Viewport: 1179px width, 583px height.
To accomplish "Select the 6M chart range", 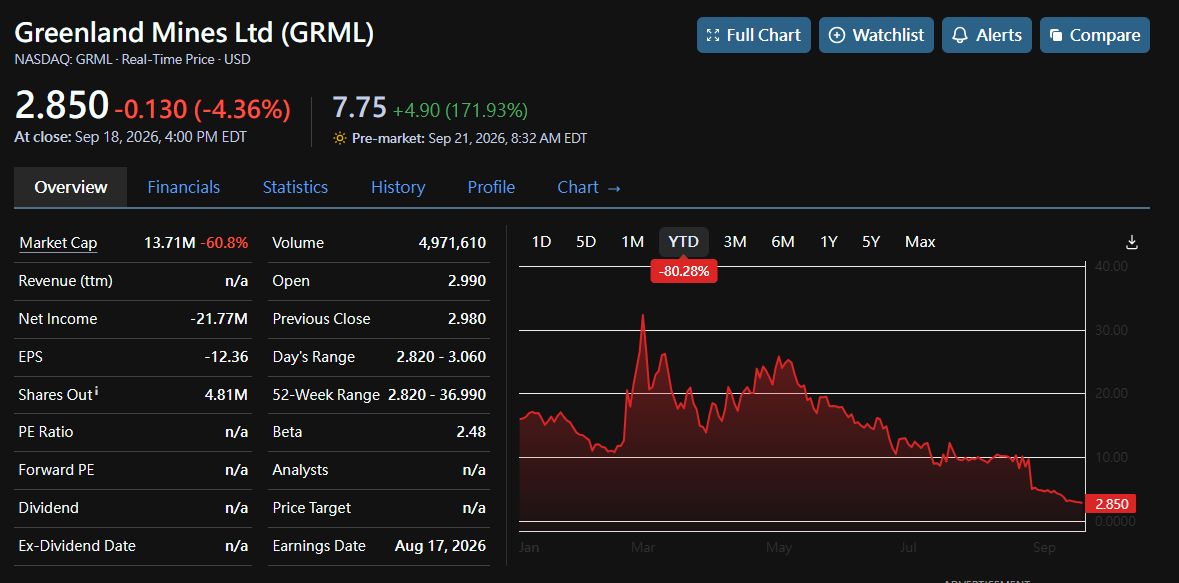I will point(783,241).
